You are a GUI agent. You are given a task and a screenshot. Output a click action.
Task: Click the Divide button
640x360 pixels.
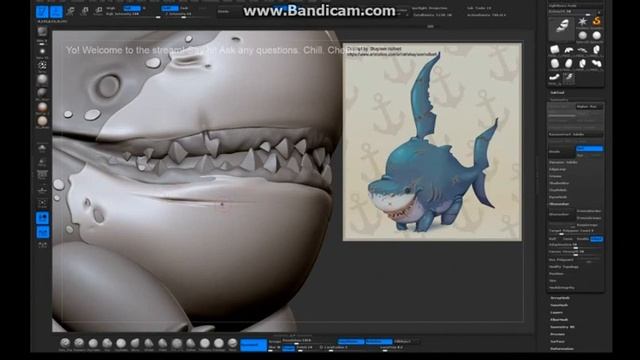[x=561, y=151]
